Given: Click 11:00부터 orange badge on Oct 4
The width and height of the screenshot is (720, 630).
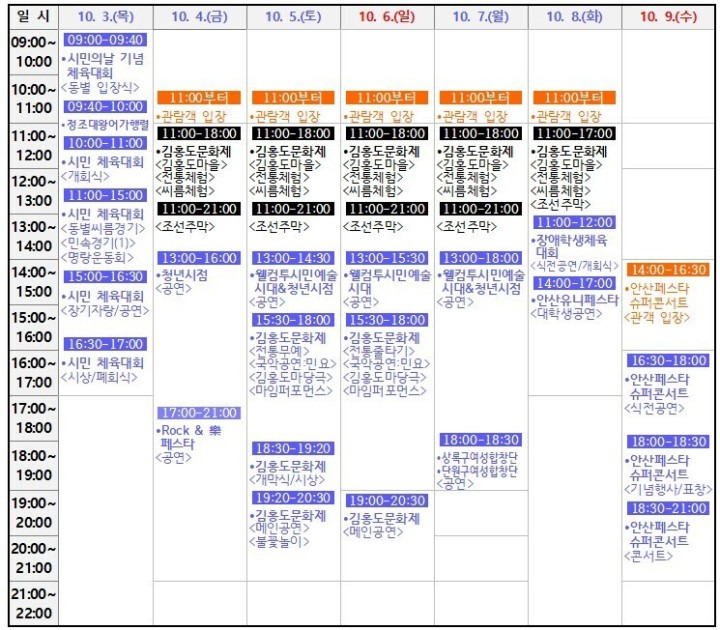Looking at the screenshot, I should point(199,98).
